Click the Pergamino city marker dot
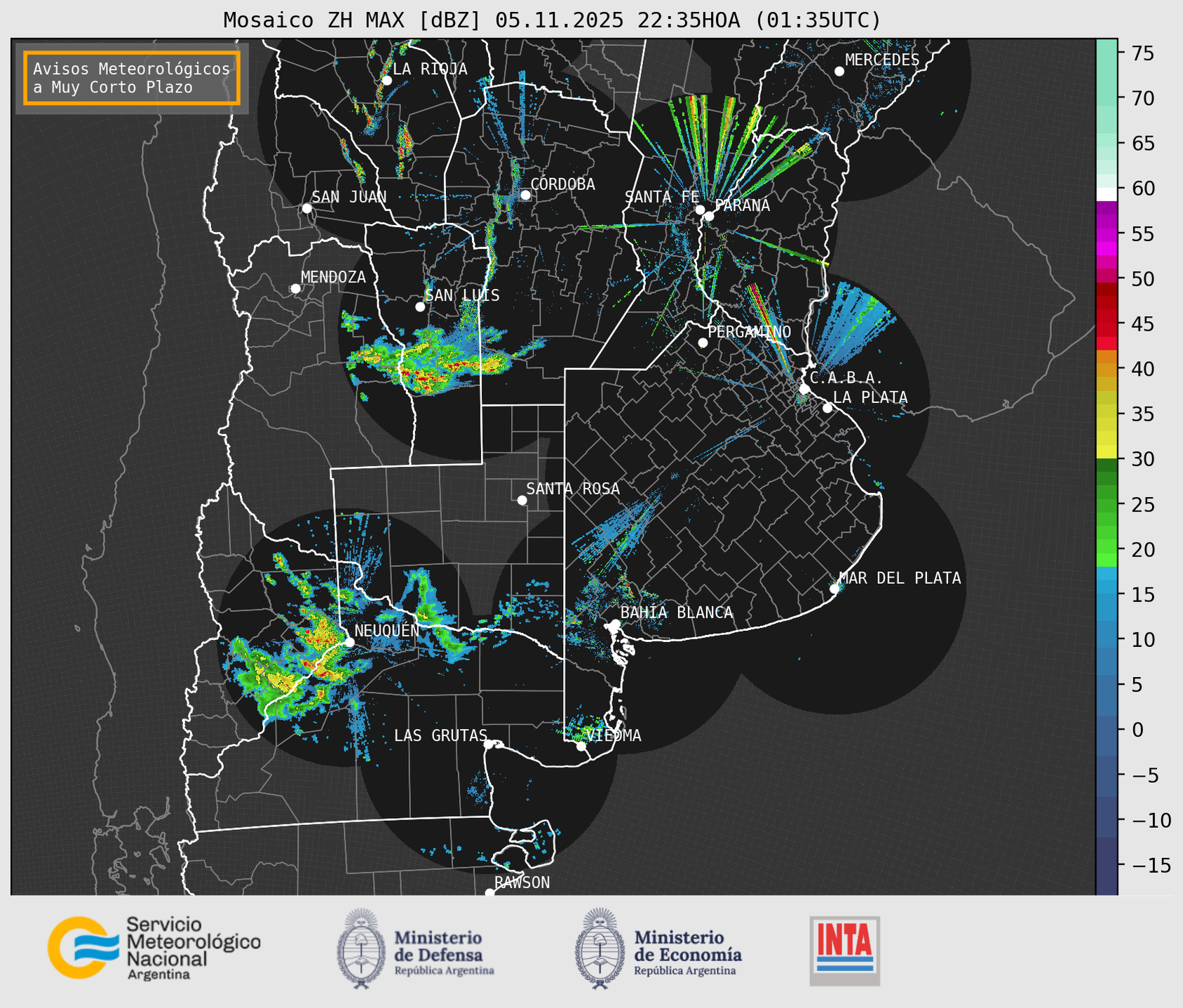 click(703, 343)
